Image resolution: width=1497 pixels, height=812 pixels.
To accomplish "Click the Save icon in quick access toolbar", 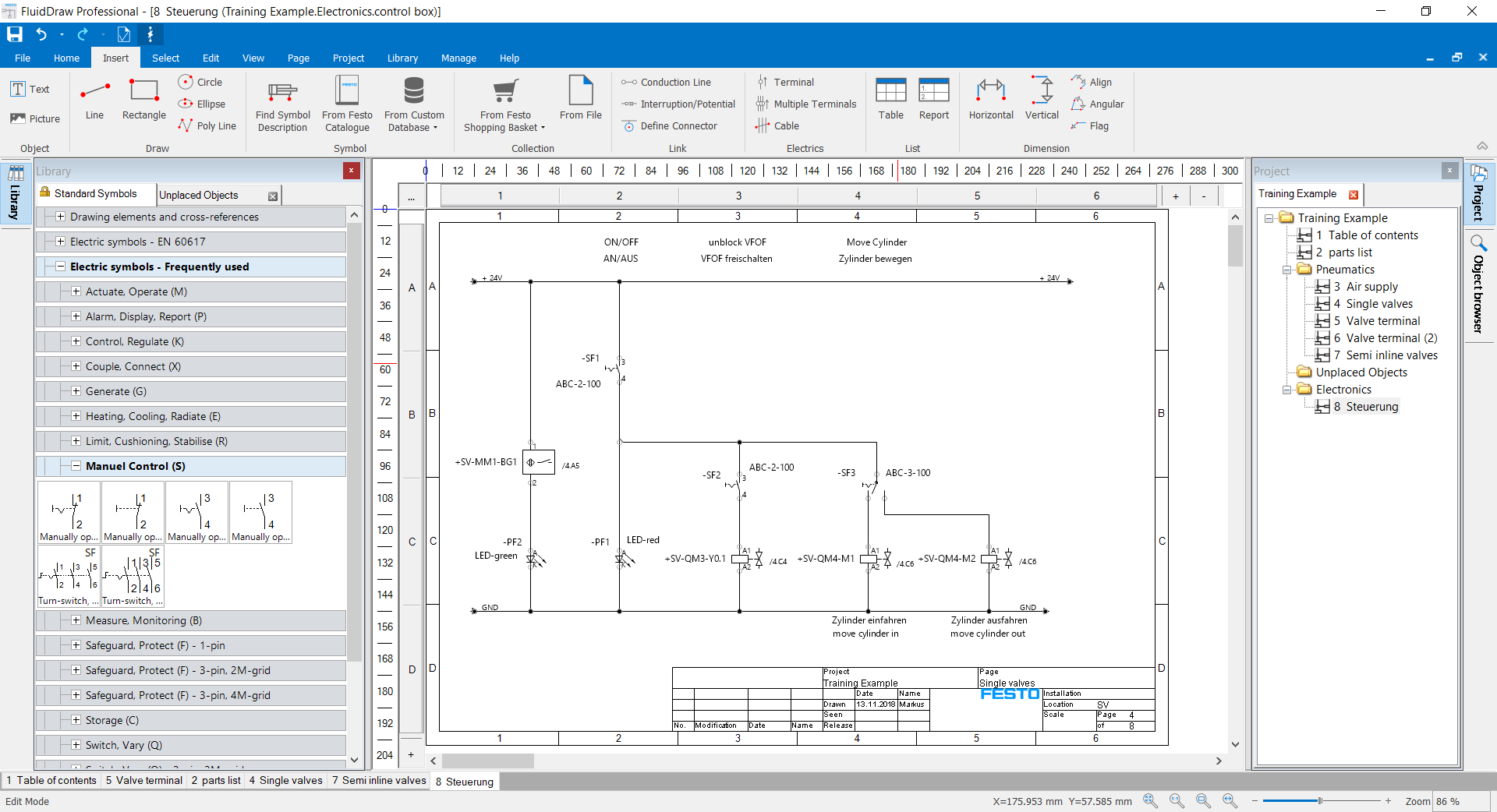I will pos(14,34).
